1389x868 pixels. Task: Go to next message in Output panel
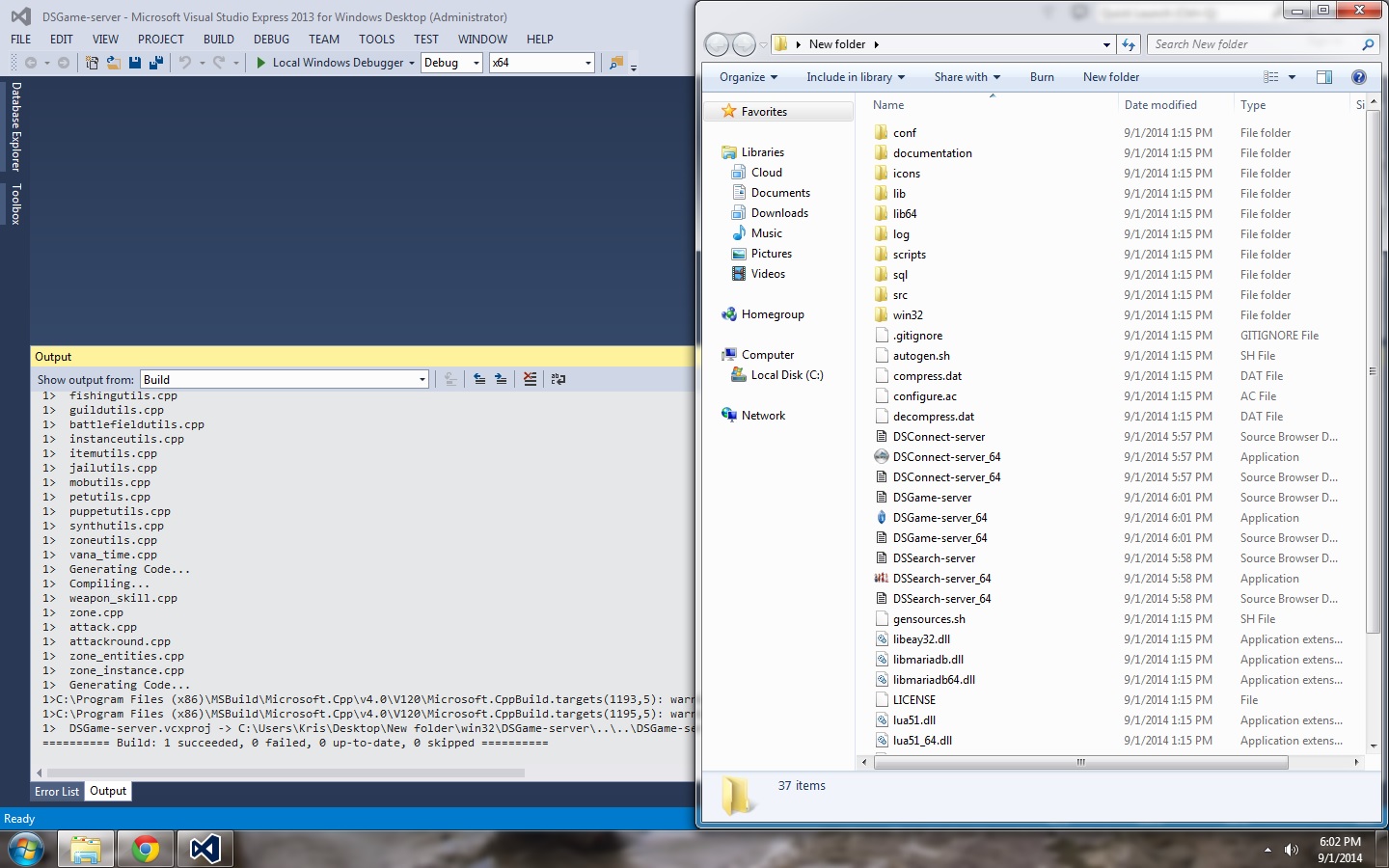501,379
